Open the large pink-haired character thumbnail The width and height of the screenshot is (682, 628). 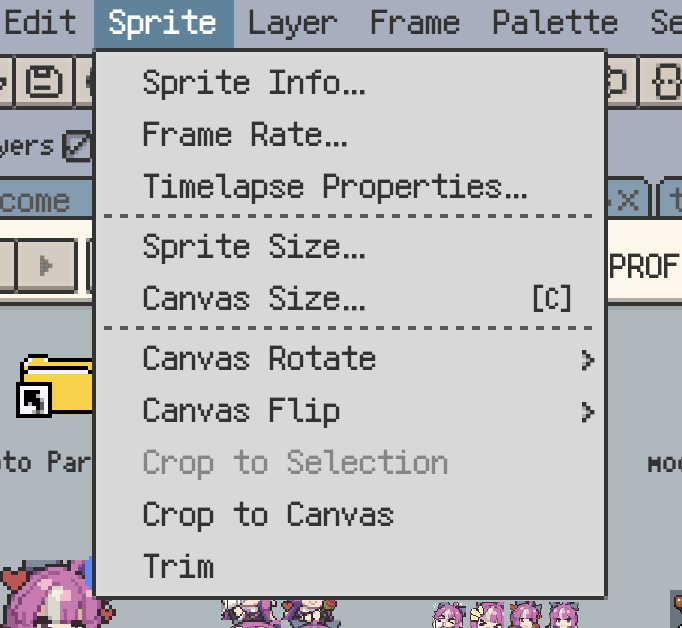(x=48, y=598)
